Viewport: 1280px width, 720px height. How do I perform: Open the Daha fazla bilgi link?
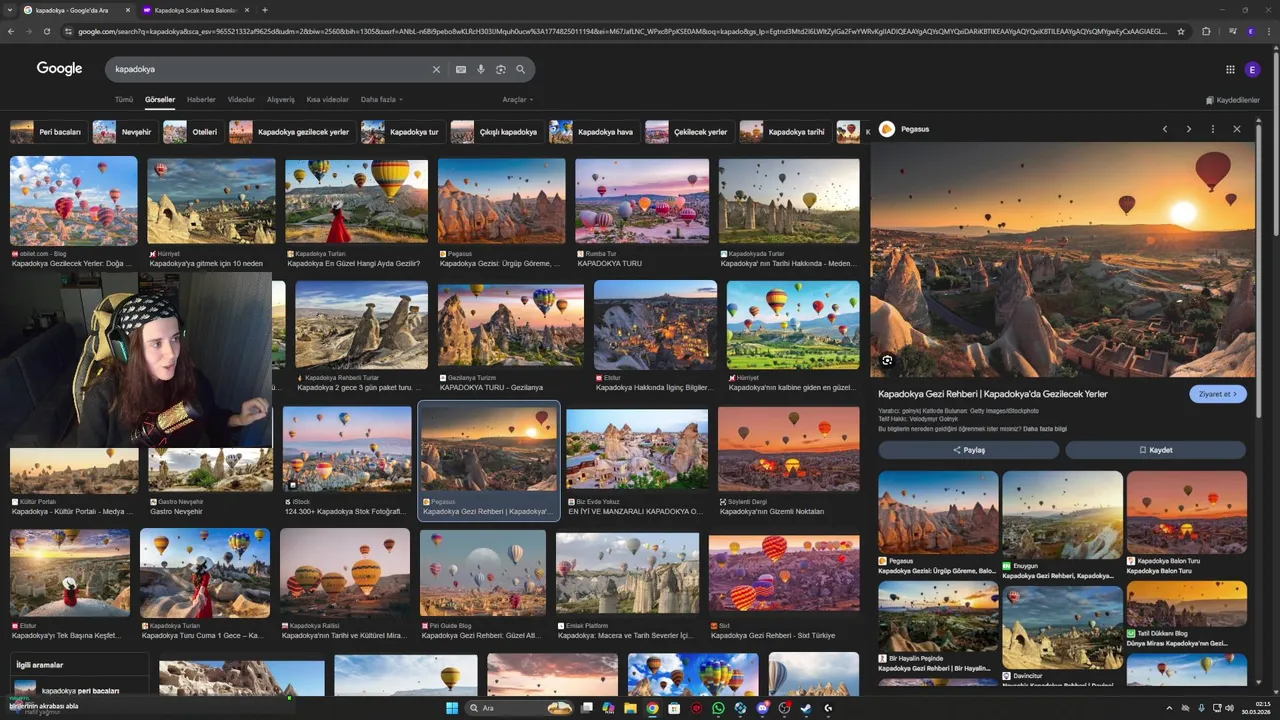pos(1045,429)
